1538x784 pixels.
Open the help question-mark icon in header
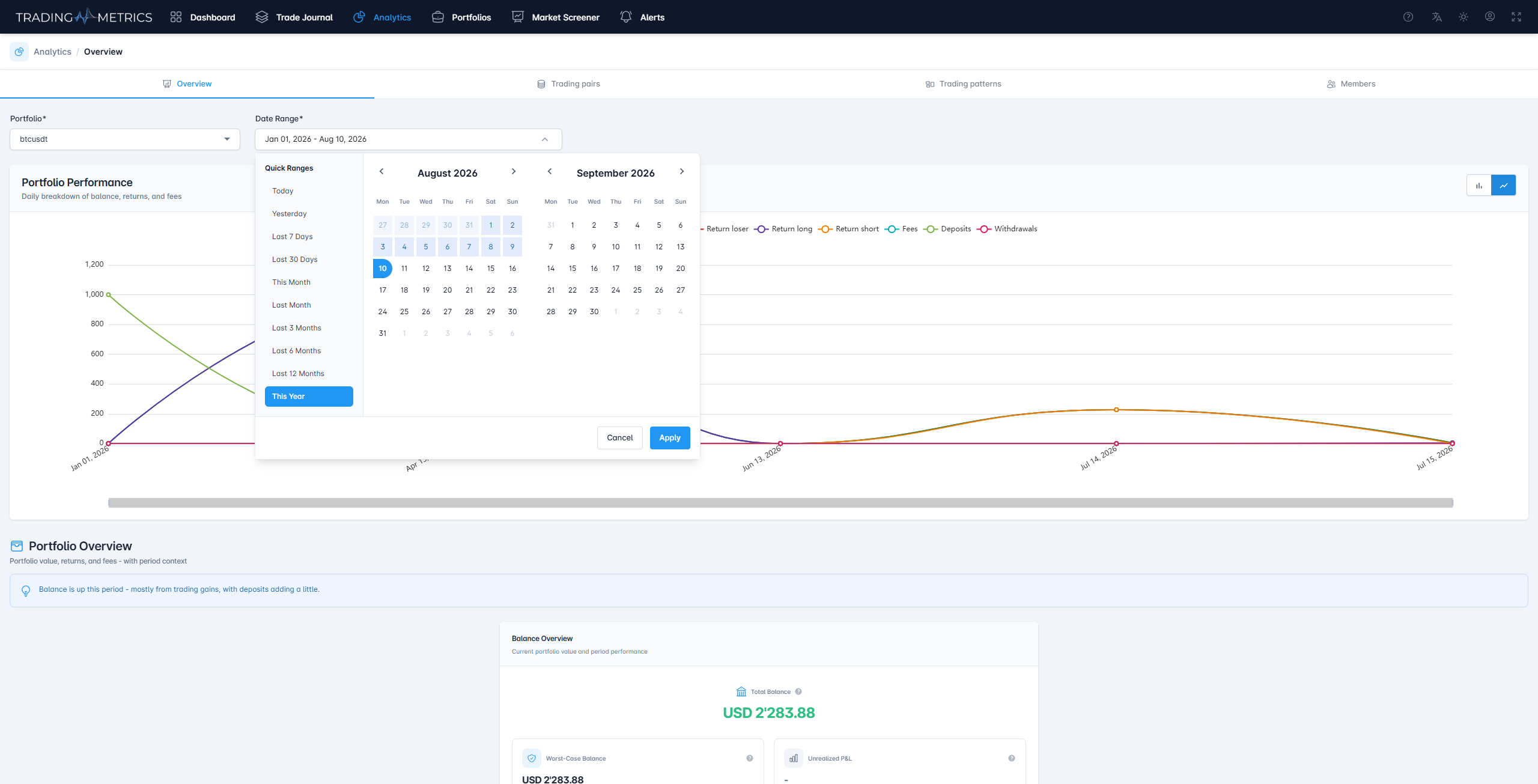click(x=1408, y=17)
